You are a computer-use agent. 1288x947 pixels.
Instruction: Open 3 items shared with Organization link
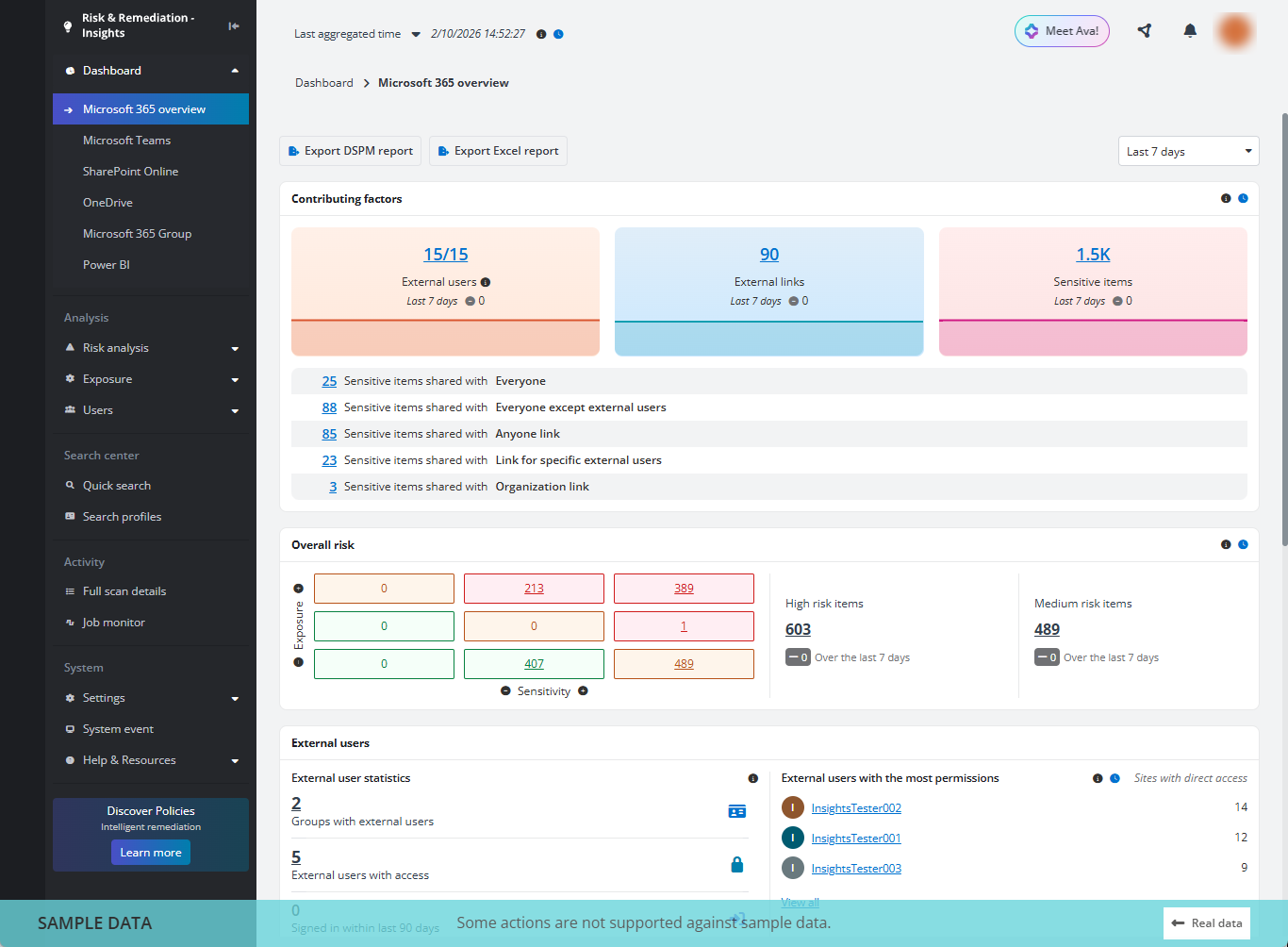coord(333,487)
